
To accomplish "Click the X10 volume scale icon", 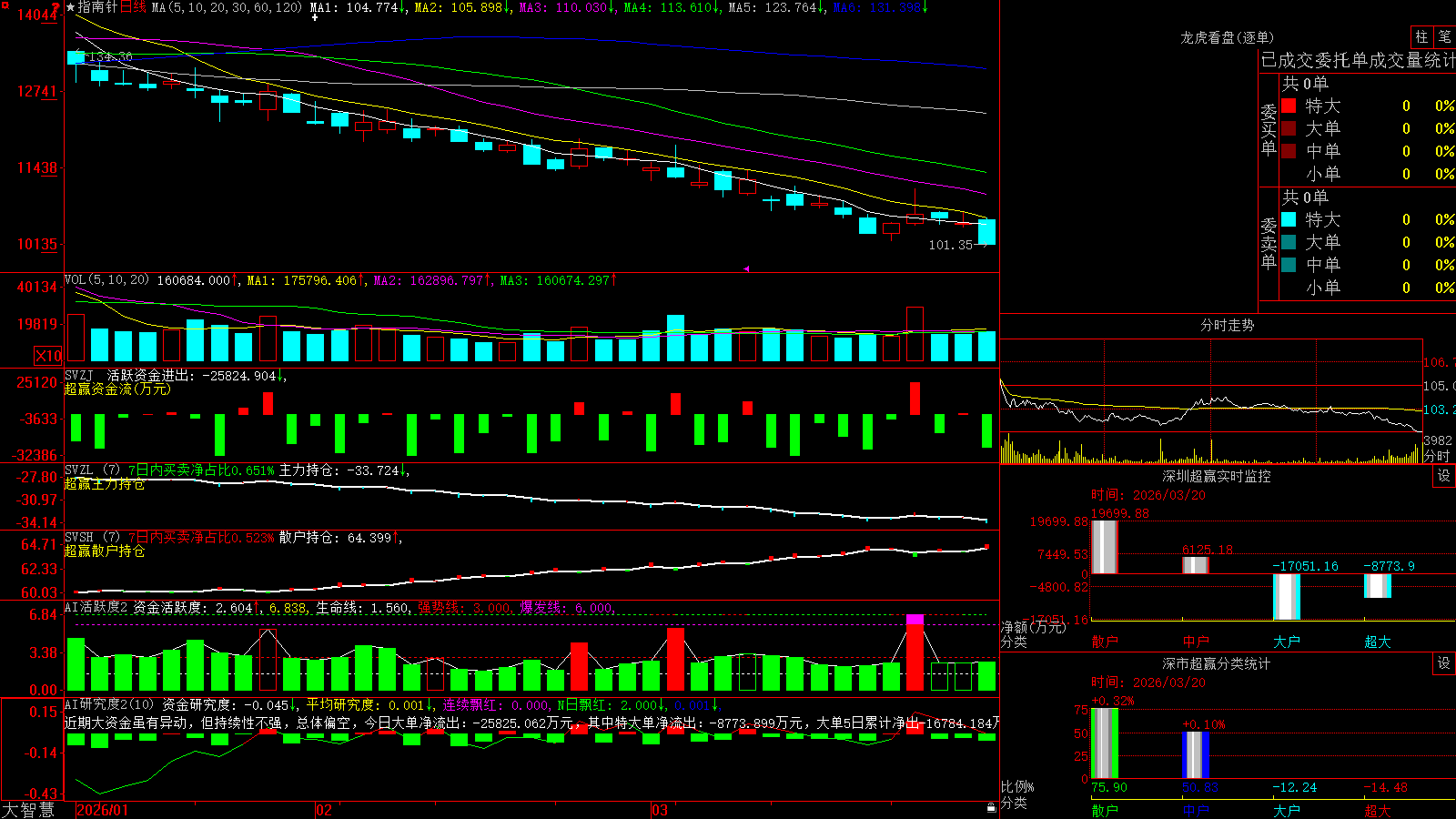I will pos(48,356).
